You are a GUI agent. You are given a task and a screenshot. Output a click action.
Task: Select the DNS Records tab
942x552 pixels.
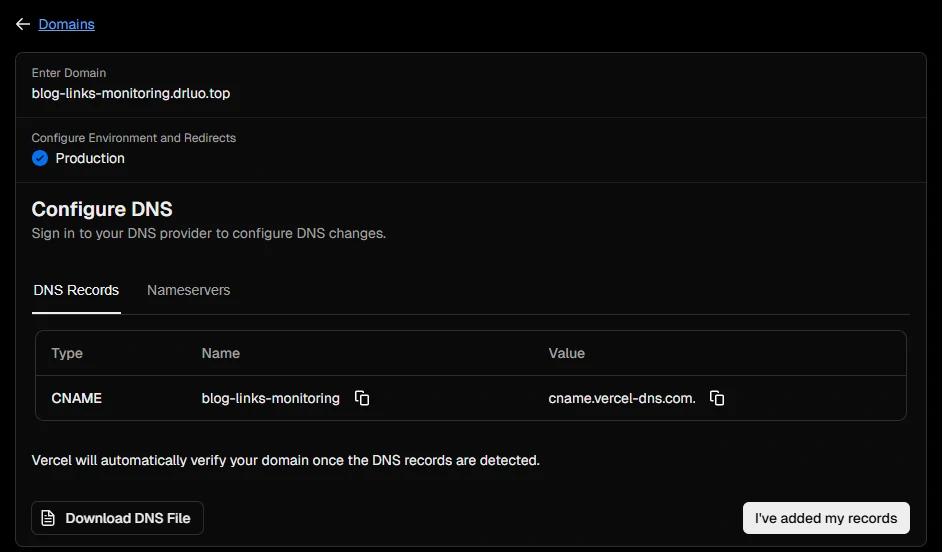76,290
